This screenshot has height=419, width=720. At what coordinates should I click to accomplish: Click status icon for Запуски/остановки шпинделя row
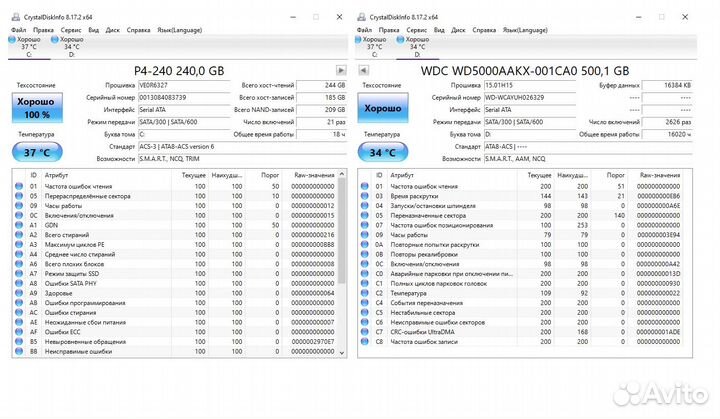click(365, 205)
